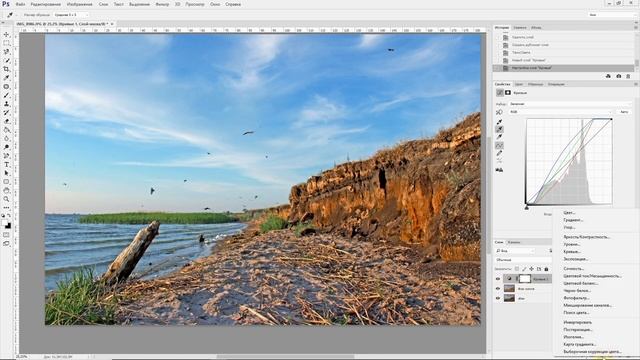
Task: Click the Auto button in Curves
Action: pyautogui.click(x=624, y=112)
